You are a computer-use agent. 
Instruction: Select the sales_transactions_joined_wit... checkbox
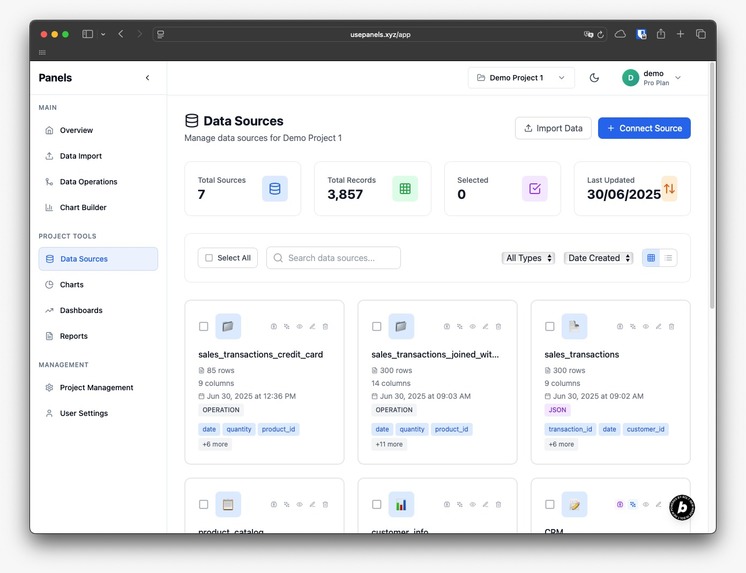click(377, 326)
